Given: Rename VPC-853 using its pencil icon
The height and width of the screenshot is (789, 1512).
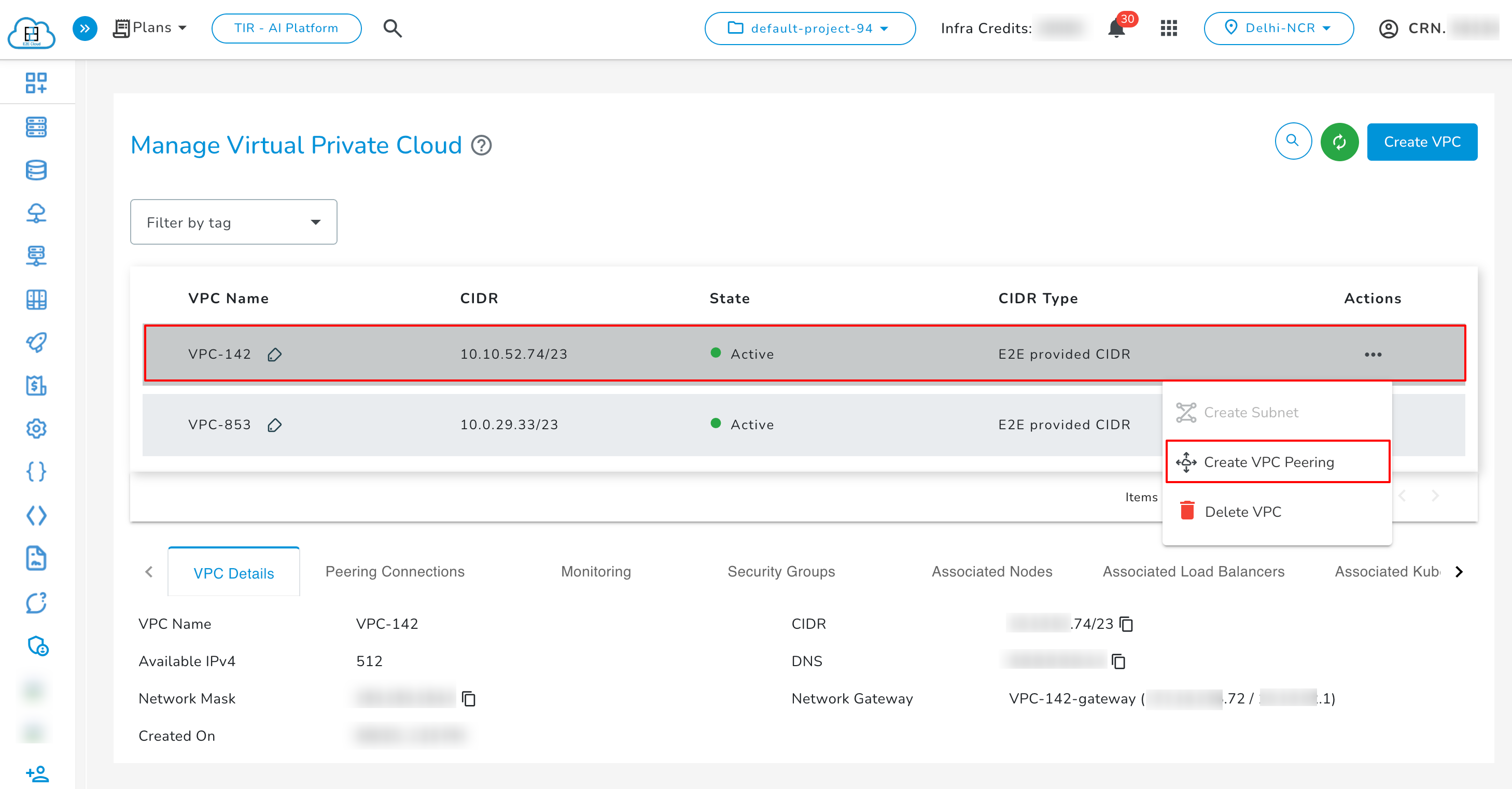Looking at the screenshot, I should click(275, 426).
